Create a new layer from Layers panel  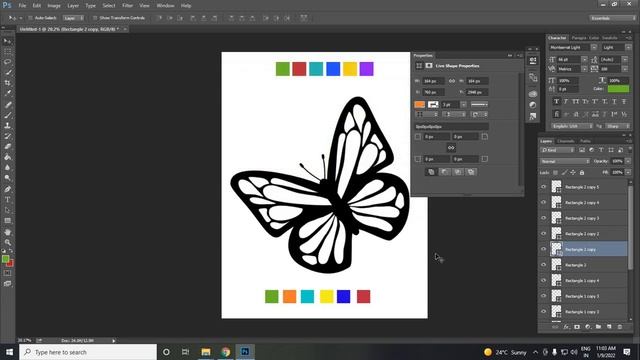pos(609,327)
